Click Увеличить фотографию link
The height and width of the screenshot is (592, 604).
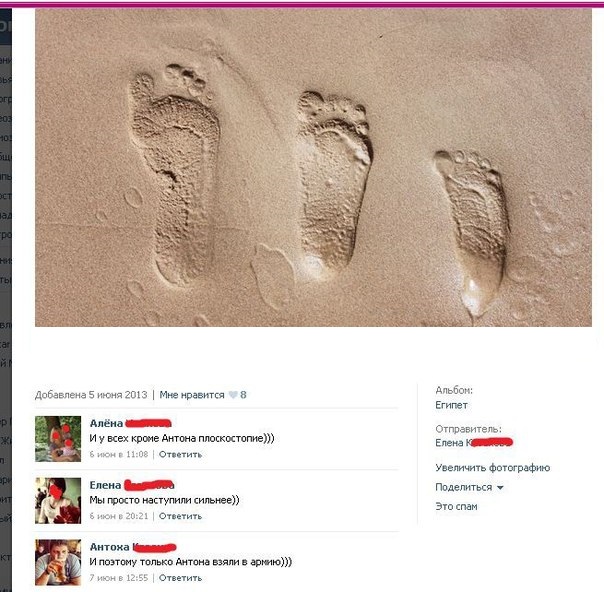pyautogui.click(x=493, y=468)
